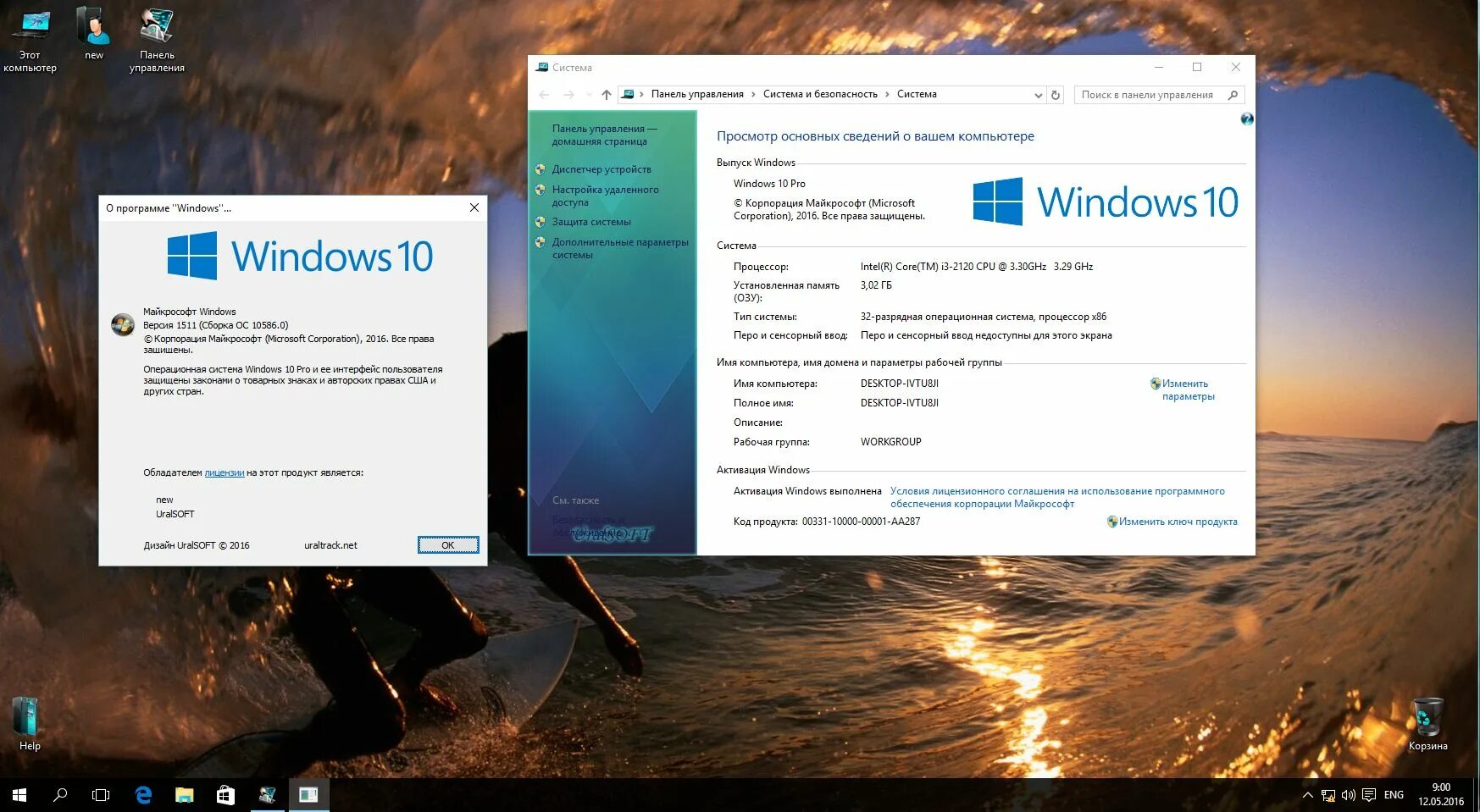
Task: Click OK in the About Windows dialog
Action: pos(448,545)
